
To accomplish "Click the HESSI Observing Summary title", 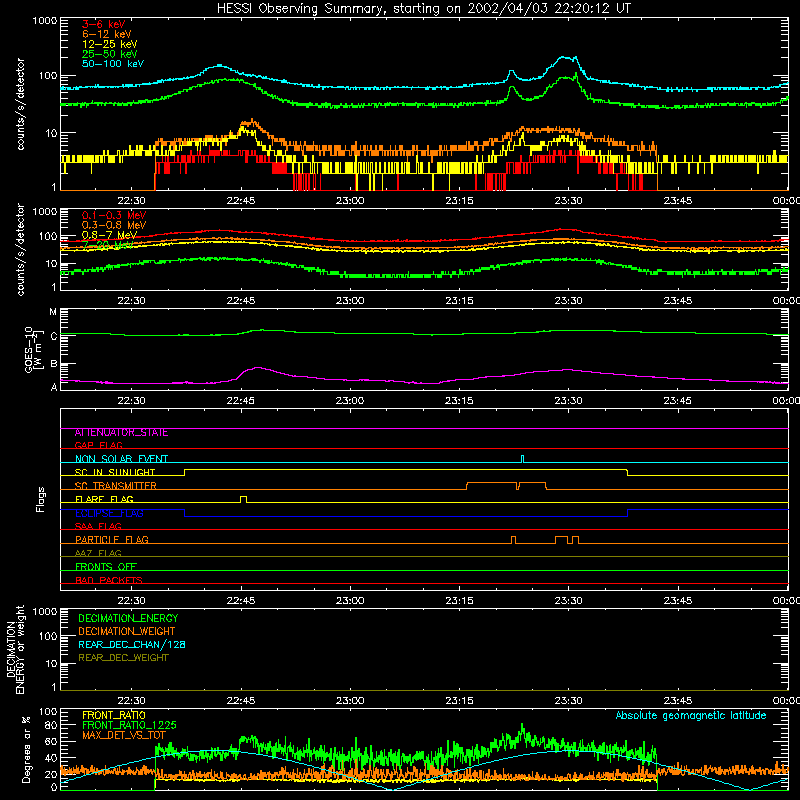I will [423, 9].
